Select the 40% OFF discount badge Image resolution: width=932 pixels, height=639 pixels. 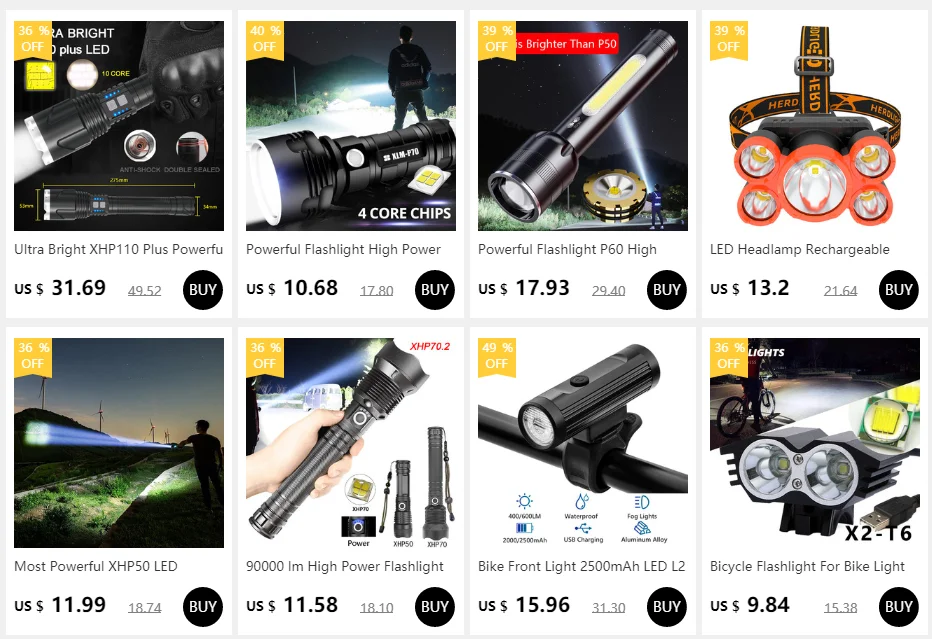(265, 40)
